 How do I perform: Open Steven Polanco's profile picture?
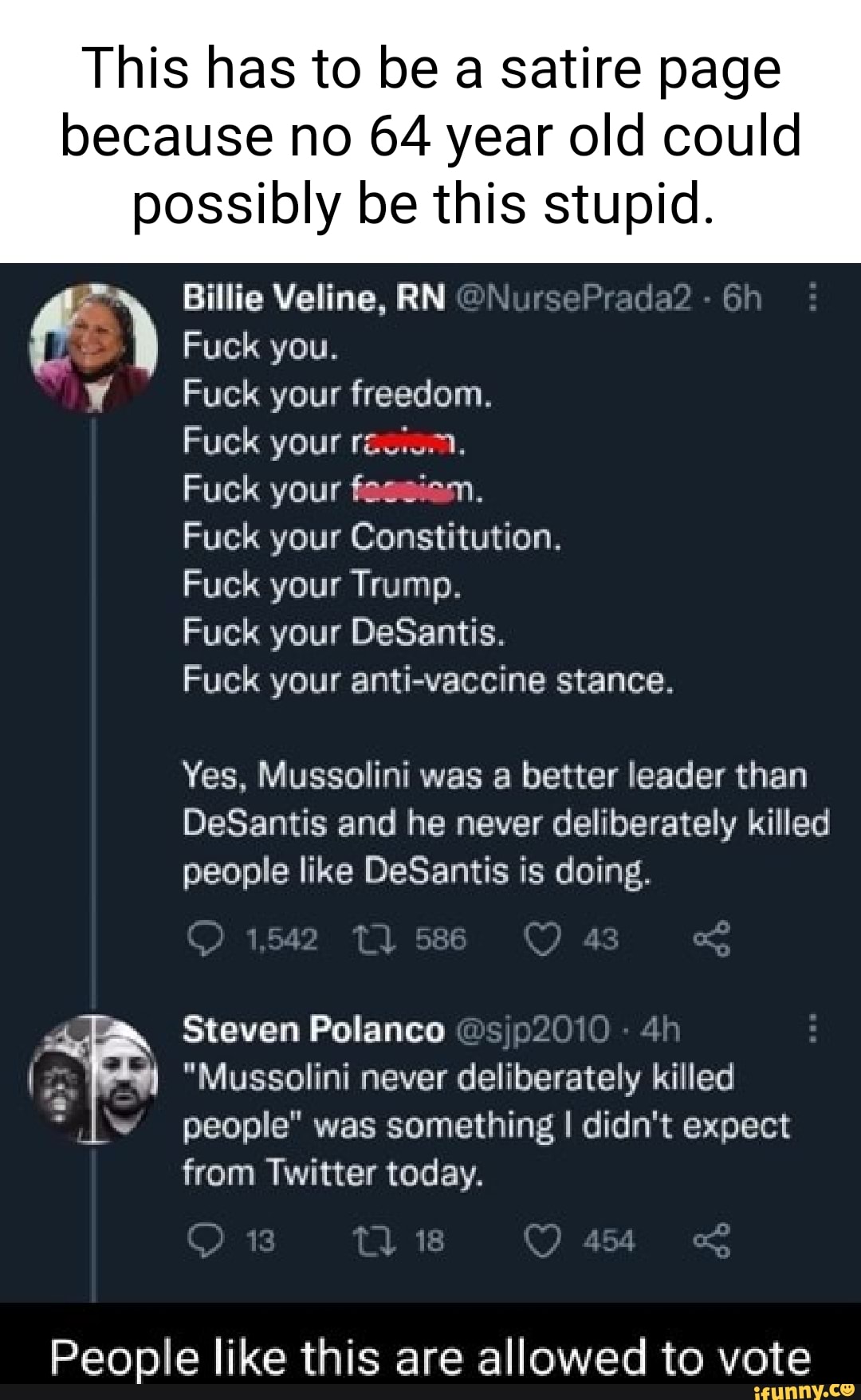pyautogui.click(x=93, y=1078)
